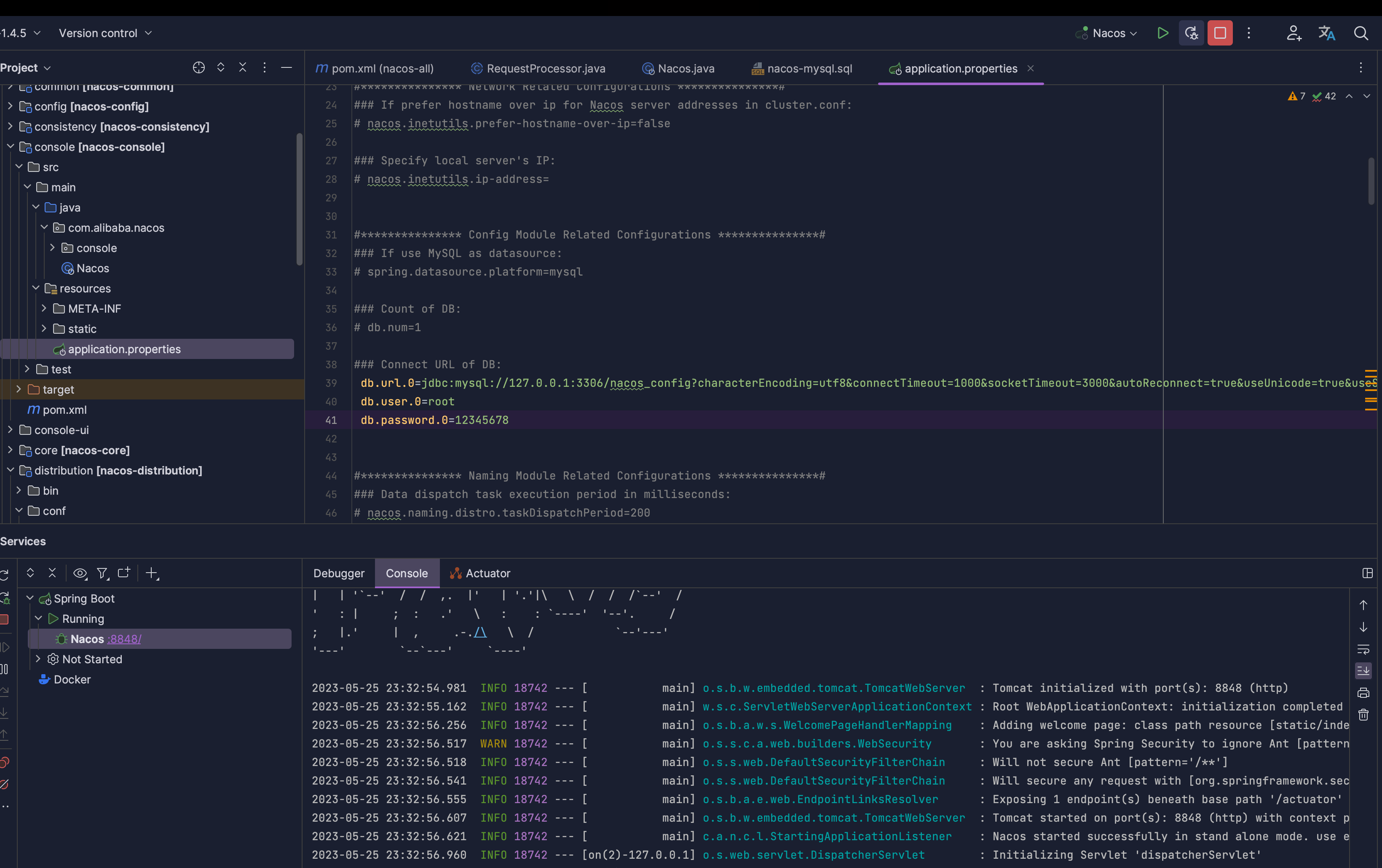Clear all console output trash icon
The width and height of the screenshot is (1382, 868).
tap(1363, 715)
